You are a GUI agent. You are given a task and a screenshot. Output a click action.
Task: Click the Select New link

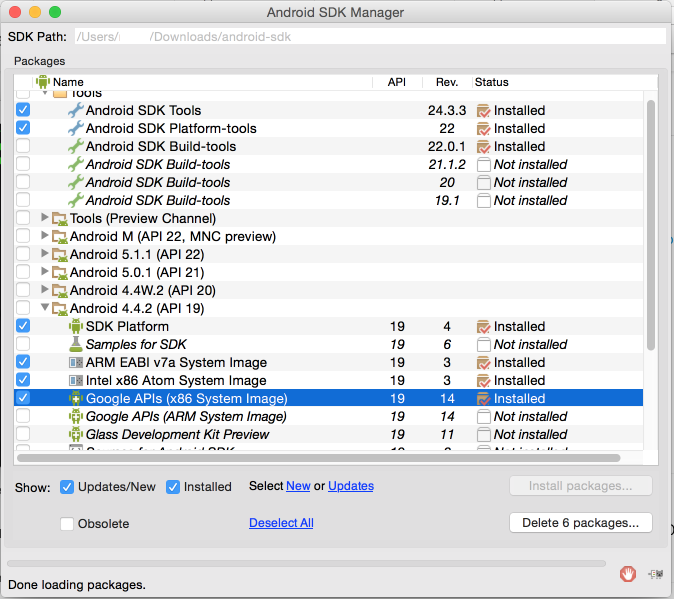click(x=298, y=486)
